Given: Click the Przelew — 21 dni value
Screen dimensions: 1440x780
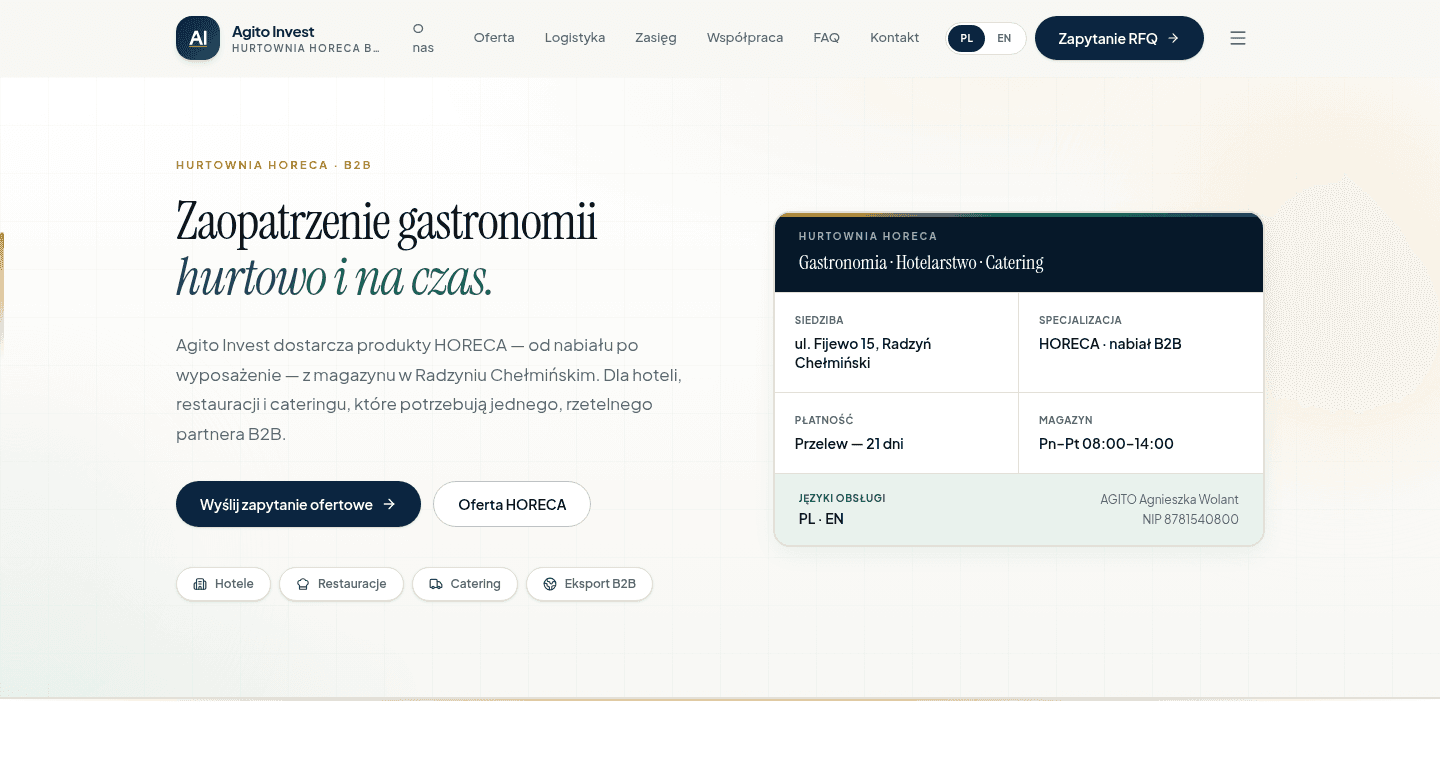Looking at the screenshot, I should (849, 444).
